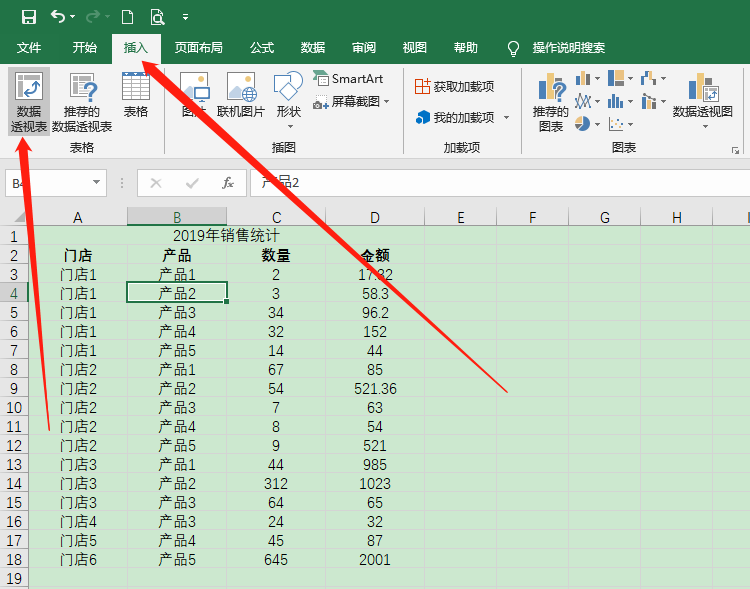This screenshot has width=750, height=589.
Task: Click the 数据透视图 pivot chart button
Action: point(703,95)
